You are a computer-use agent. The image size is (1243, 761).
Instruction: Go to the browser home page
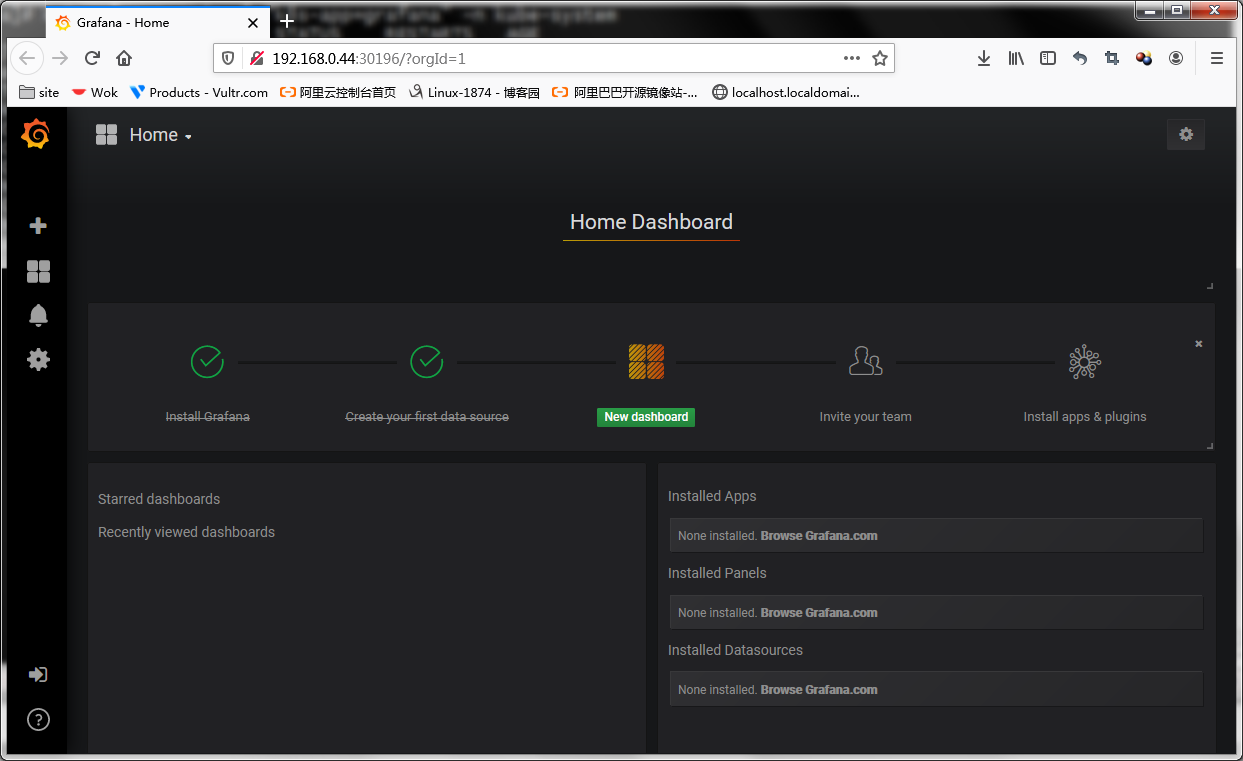(124, 58)
